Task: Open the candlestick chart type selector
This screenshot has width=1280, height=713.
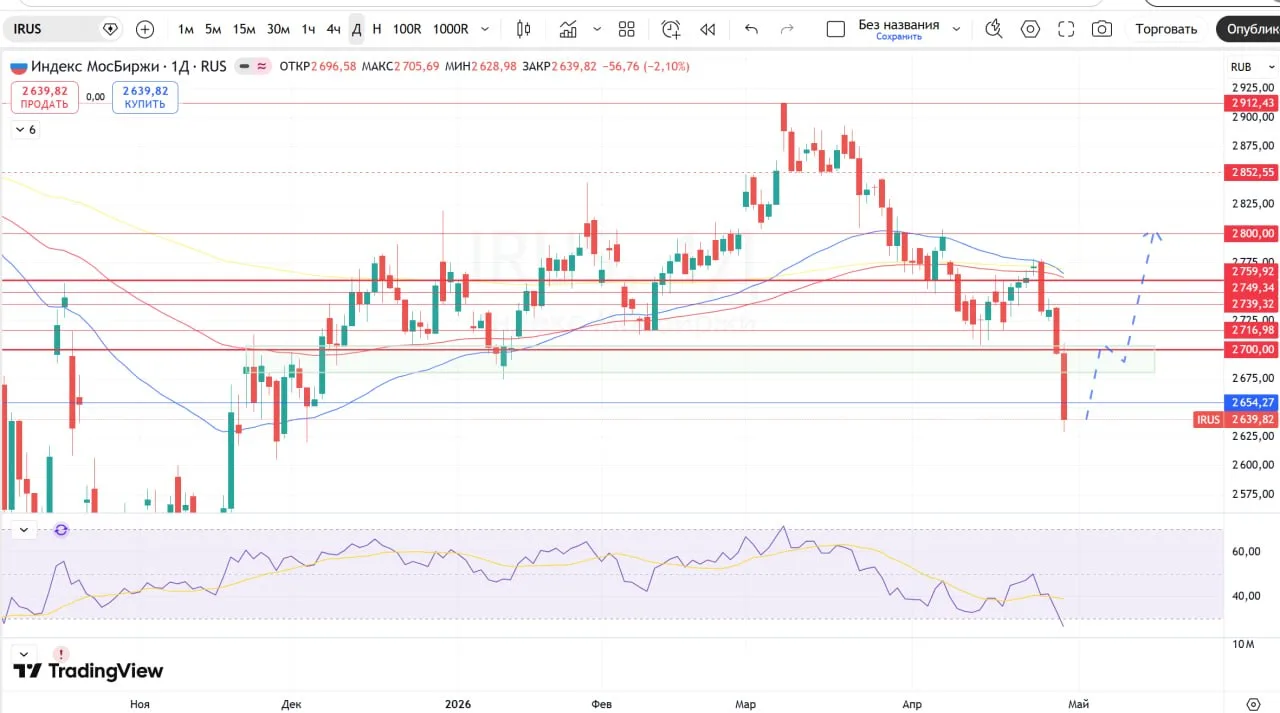Action: [524, 29]
